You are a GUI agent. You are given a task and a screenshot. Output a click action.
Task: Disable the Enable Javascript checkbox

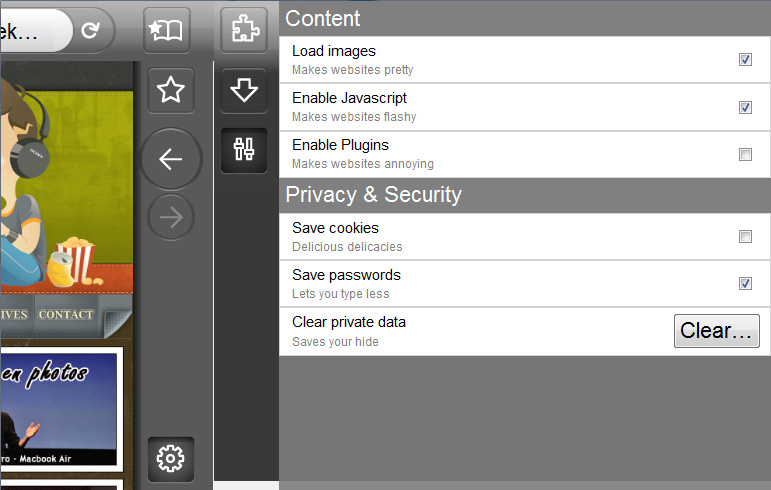click(745, 107)
